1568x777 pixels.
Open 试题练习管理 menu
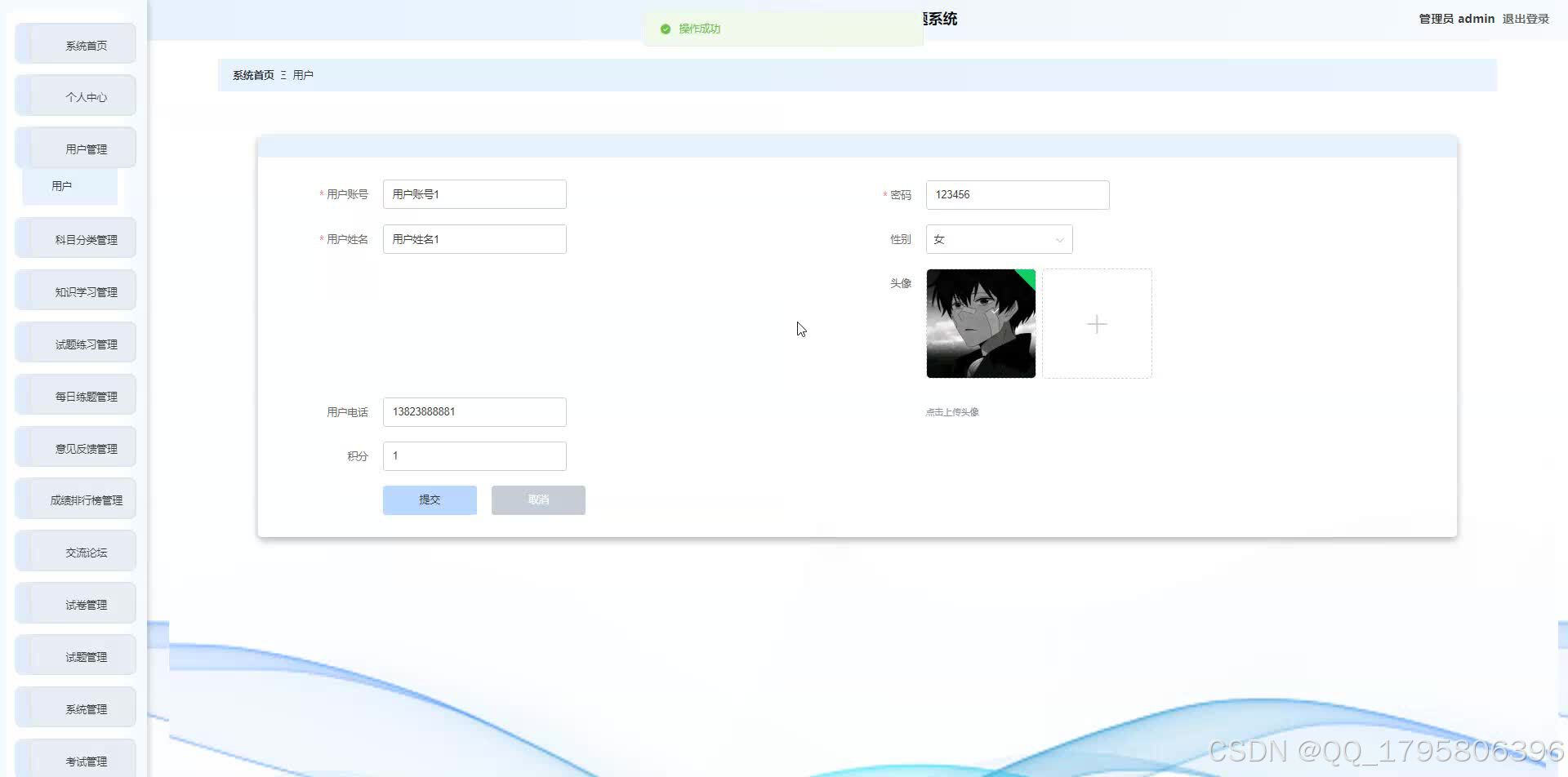(76, 344)
